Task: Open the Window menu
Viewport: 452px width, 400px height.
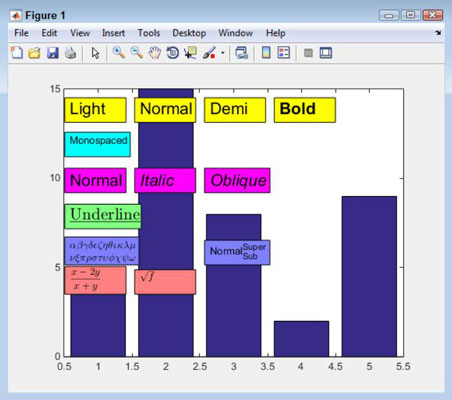Action: point(236,33)
